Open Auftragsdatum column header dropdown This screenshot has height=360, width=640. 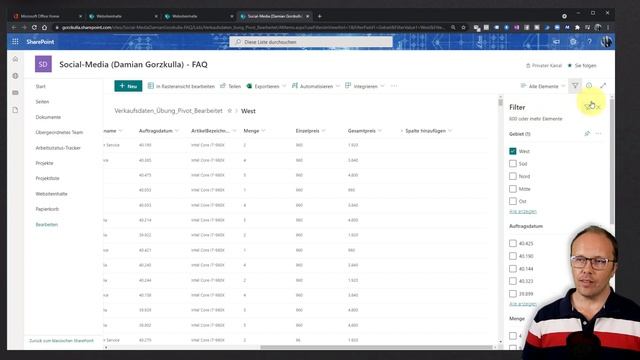tap(177, 131)
